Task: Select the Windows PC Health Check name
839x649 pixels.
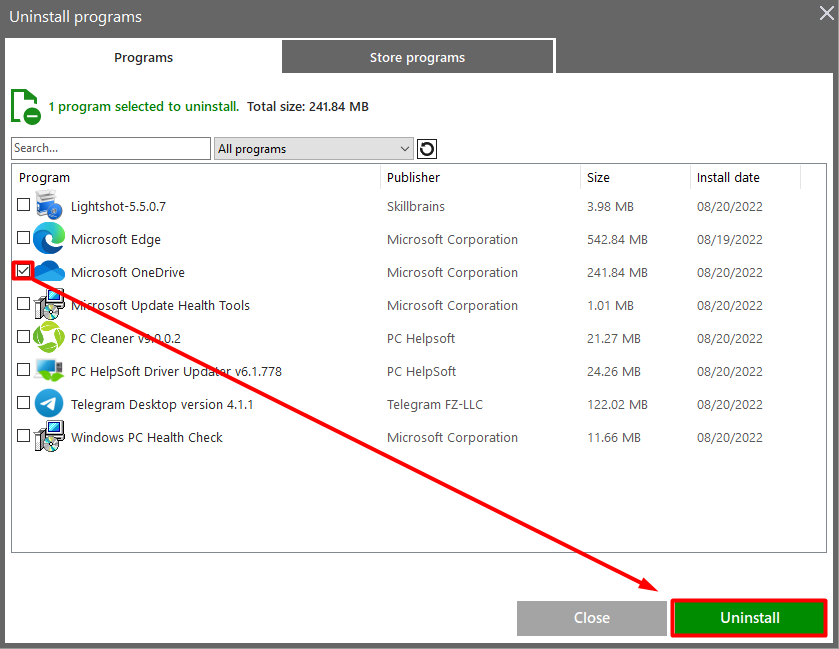Action: point(147,438)
